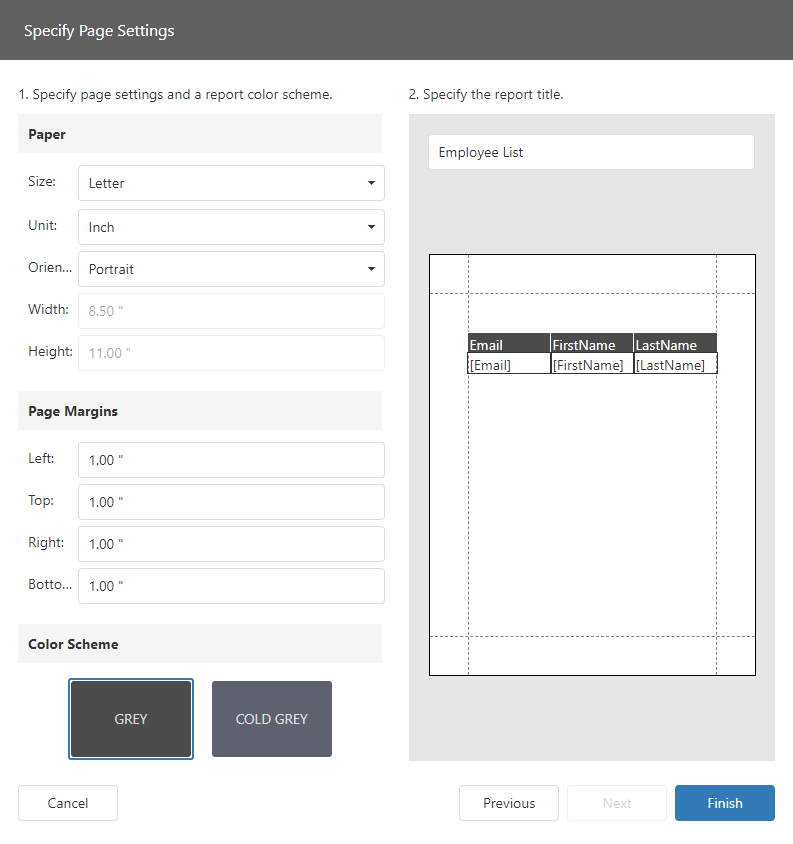Go back with the Previous button

click(509, 803)
